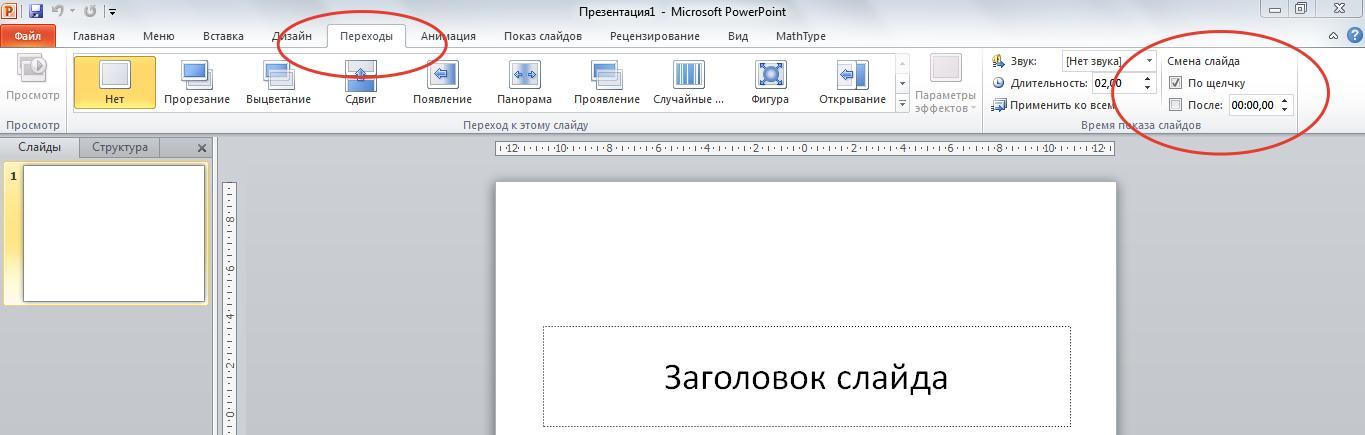Select slide 1 thumbnail
The width and height of the screenshot is (1365, 435).
114,233
